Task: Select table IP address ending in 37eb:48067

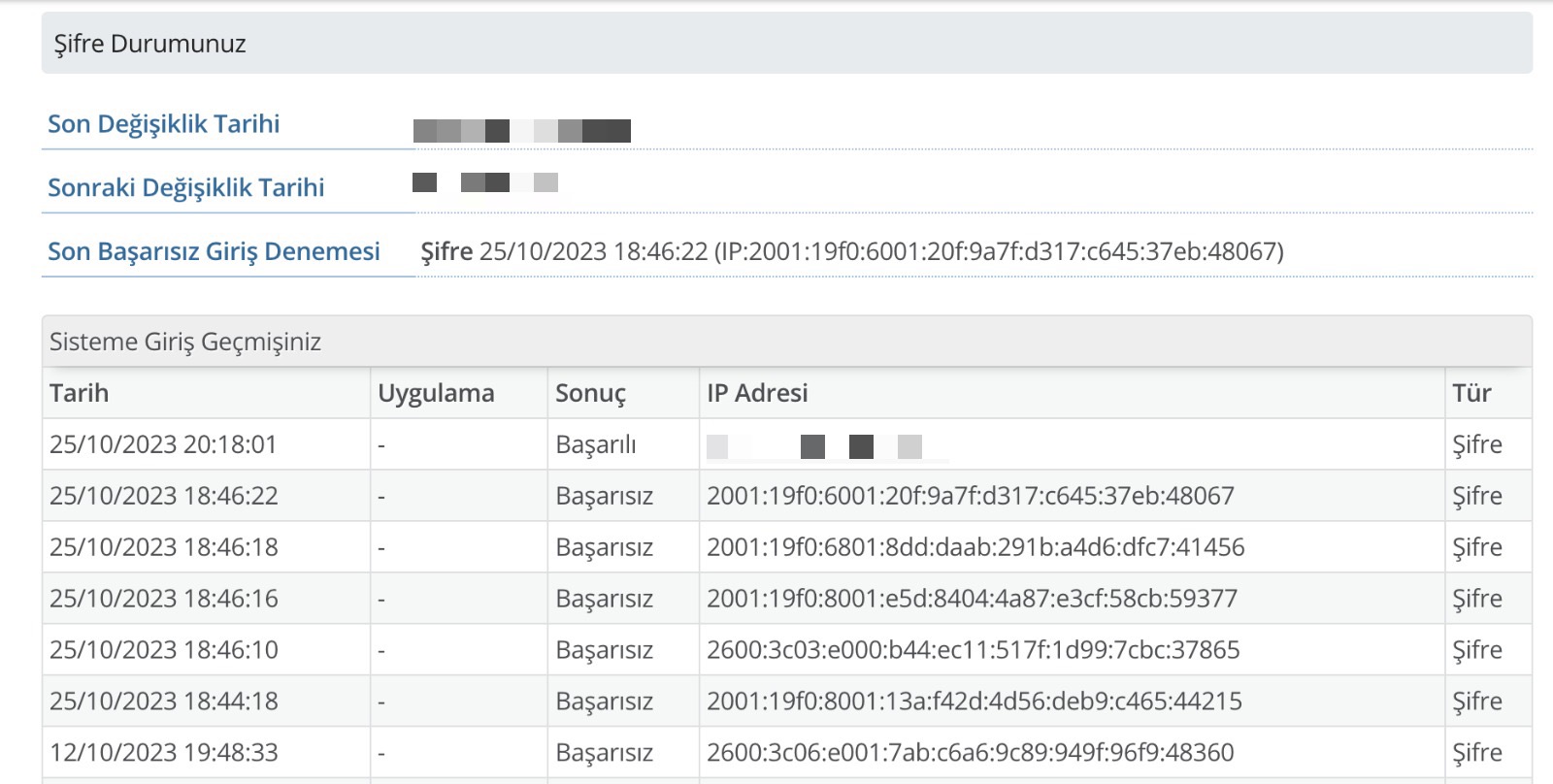Action: click(971, 496)
